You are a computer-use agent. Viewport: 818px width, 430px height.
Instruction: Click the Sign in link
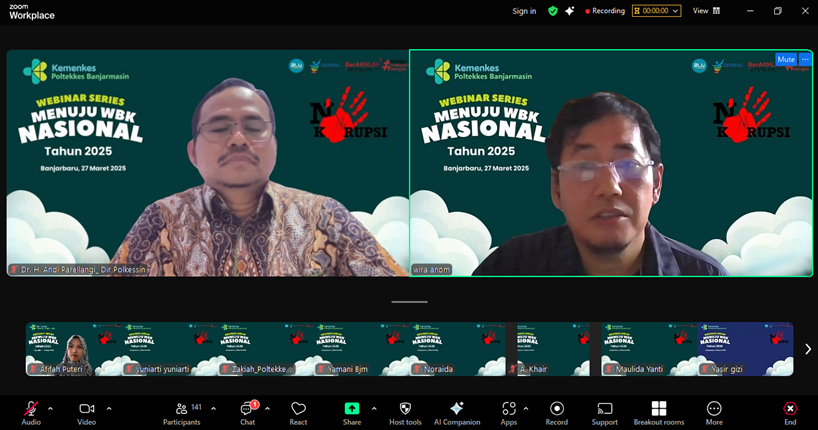tap(524, 11)
